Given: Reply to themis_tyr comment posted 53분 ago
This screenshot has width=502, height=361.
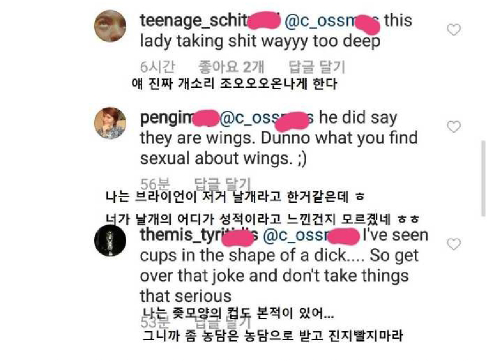Looking at the screenshot, I should click(222, 322).
